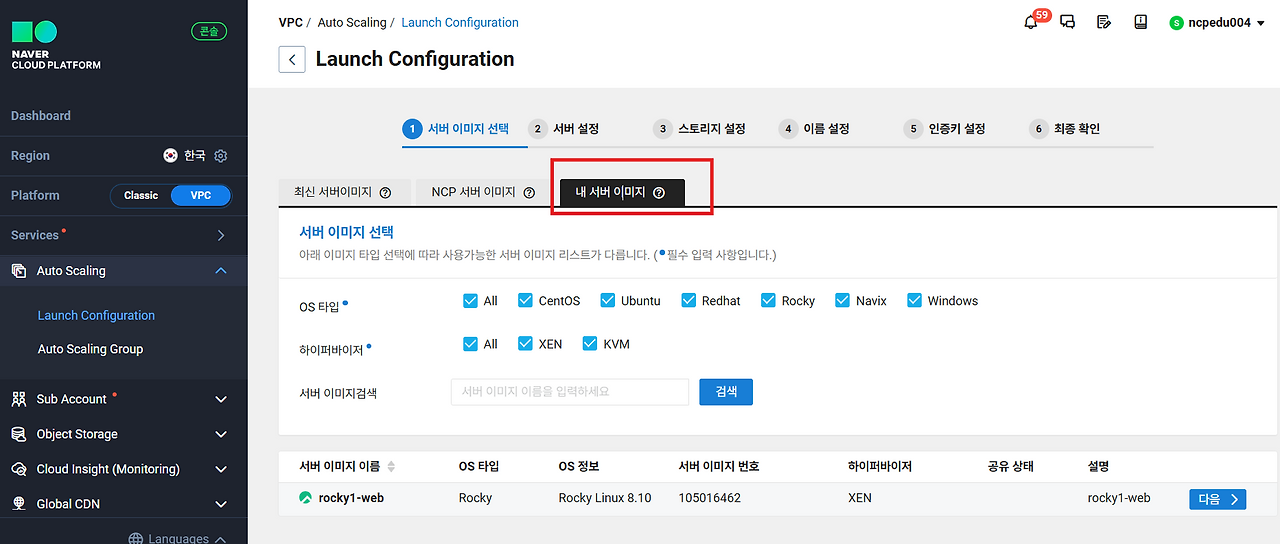Open the notifications bell icon
This screenshot has width=1280, height=544.
click(1031, 22)
